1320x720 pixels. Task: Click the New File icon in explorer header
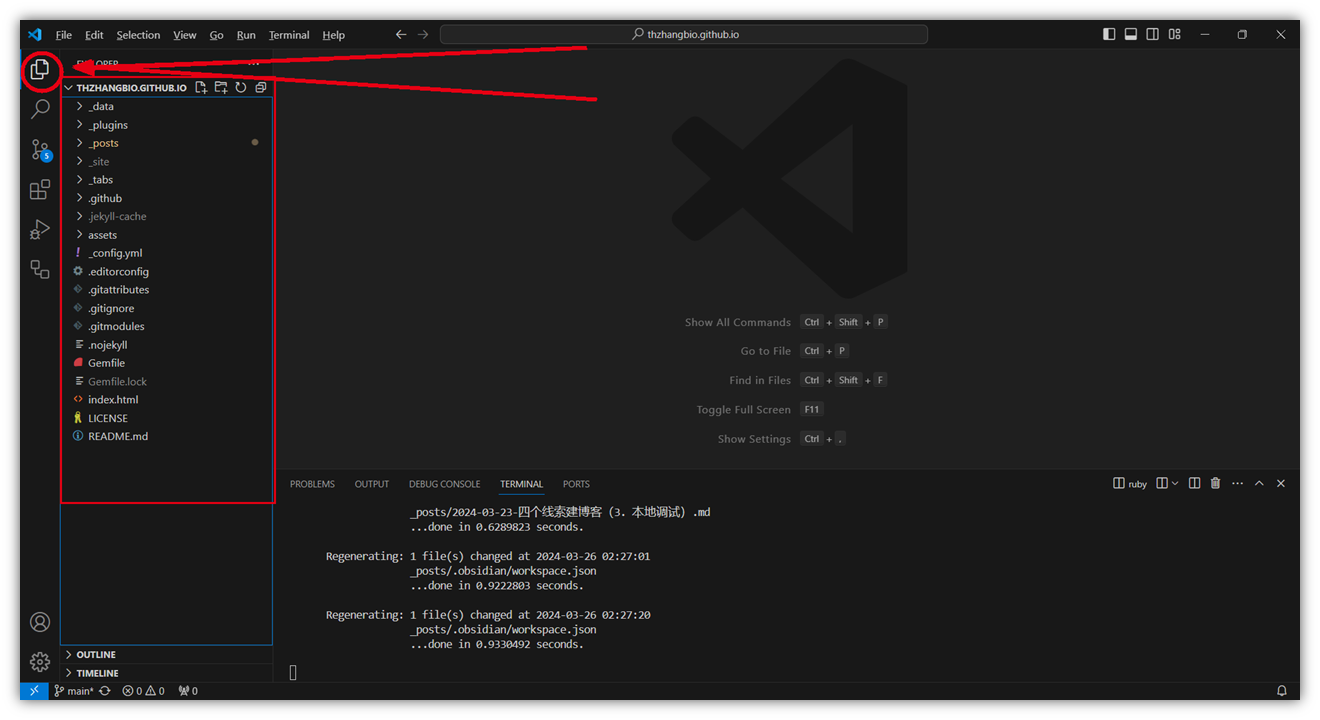[201, 88]
